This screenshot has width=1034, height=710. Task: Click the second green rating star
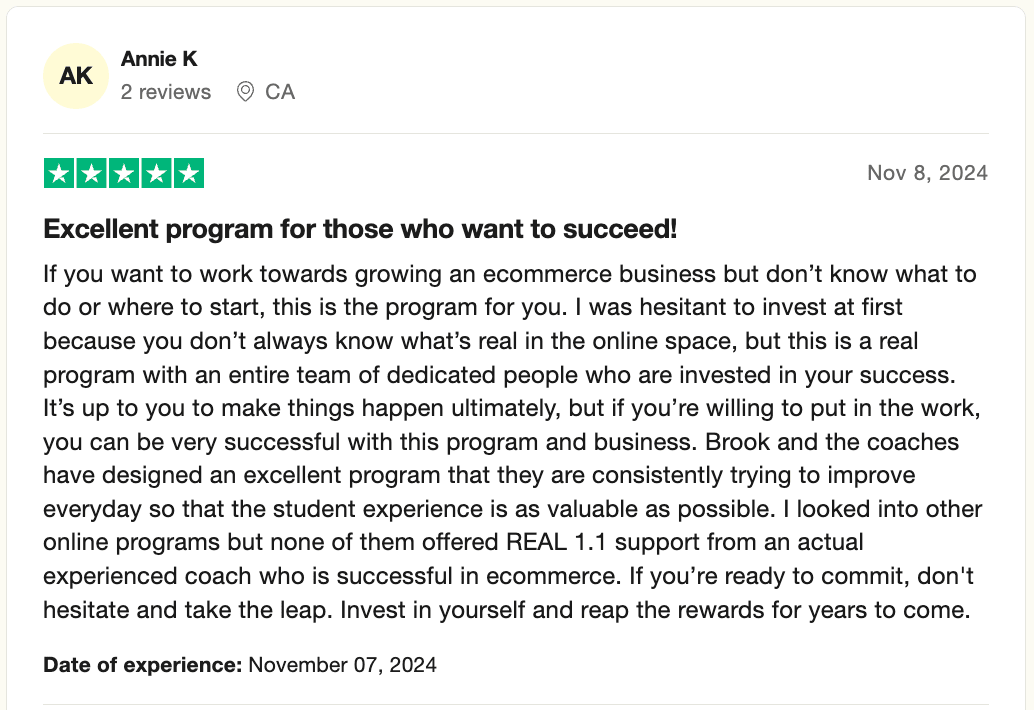pyautogui.click(x=91, y=174)
